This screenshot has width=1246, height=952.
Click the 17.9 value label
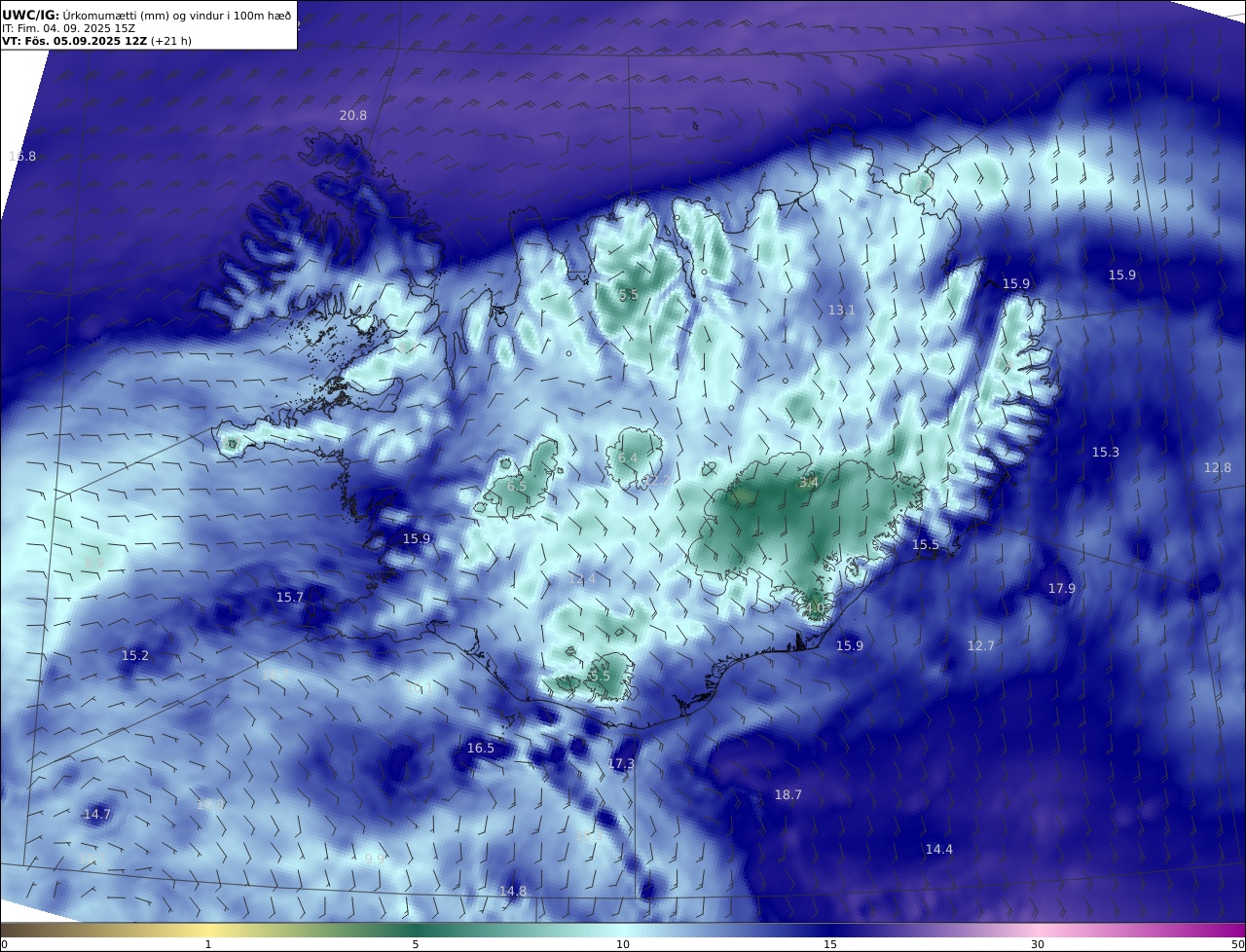(1062, 588)
